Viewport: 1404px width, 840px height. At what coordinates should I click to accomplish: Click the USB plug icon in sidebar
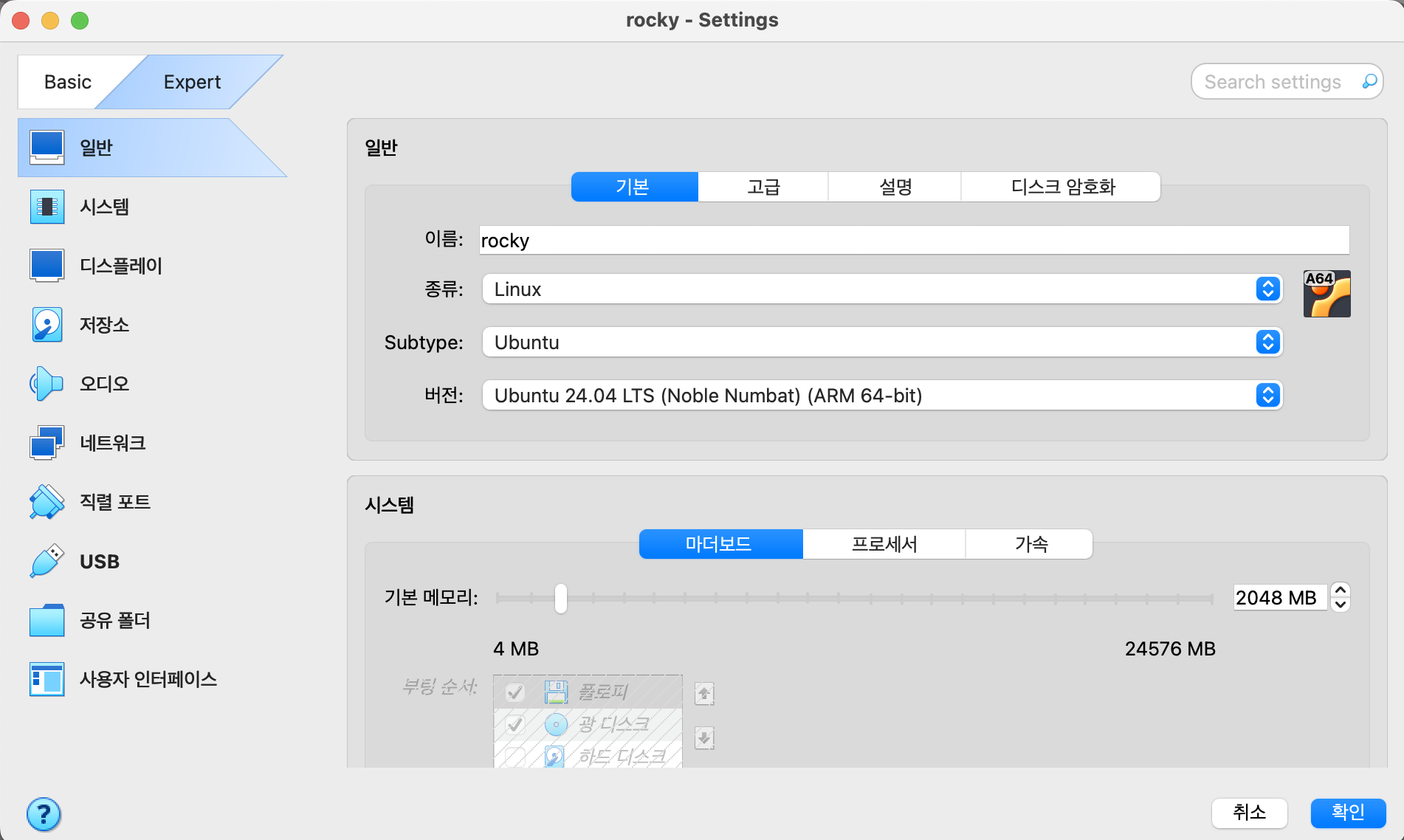coord(47,561)
